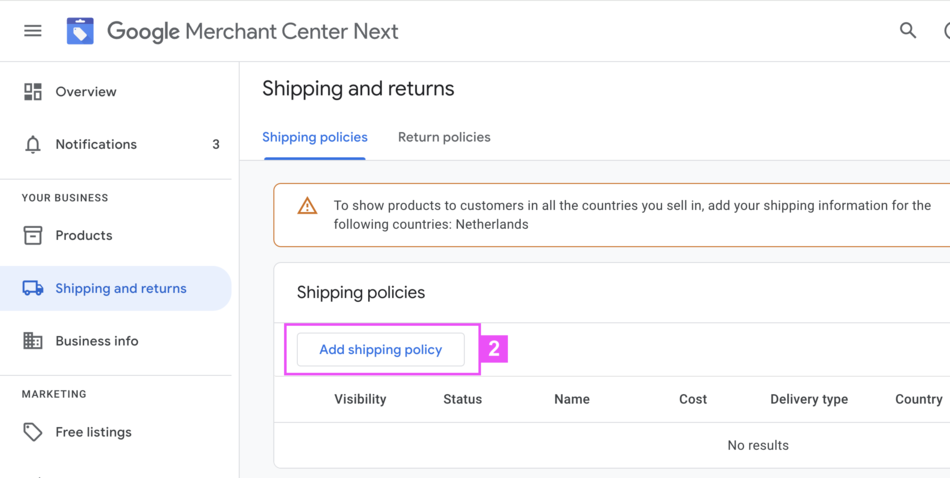
Task: Click the Shipping truck icon
Action: (x=33, y=289)
